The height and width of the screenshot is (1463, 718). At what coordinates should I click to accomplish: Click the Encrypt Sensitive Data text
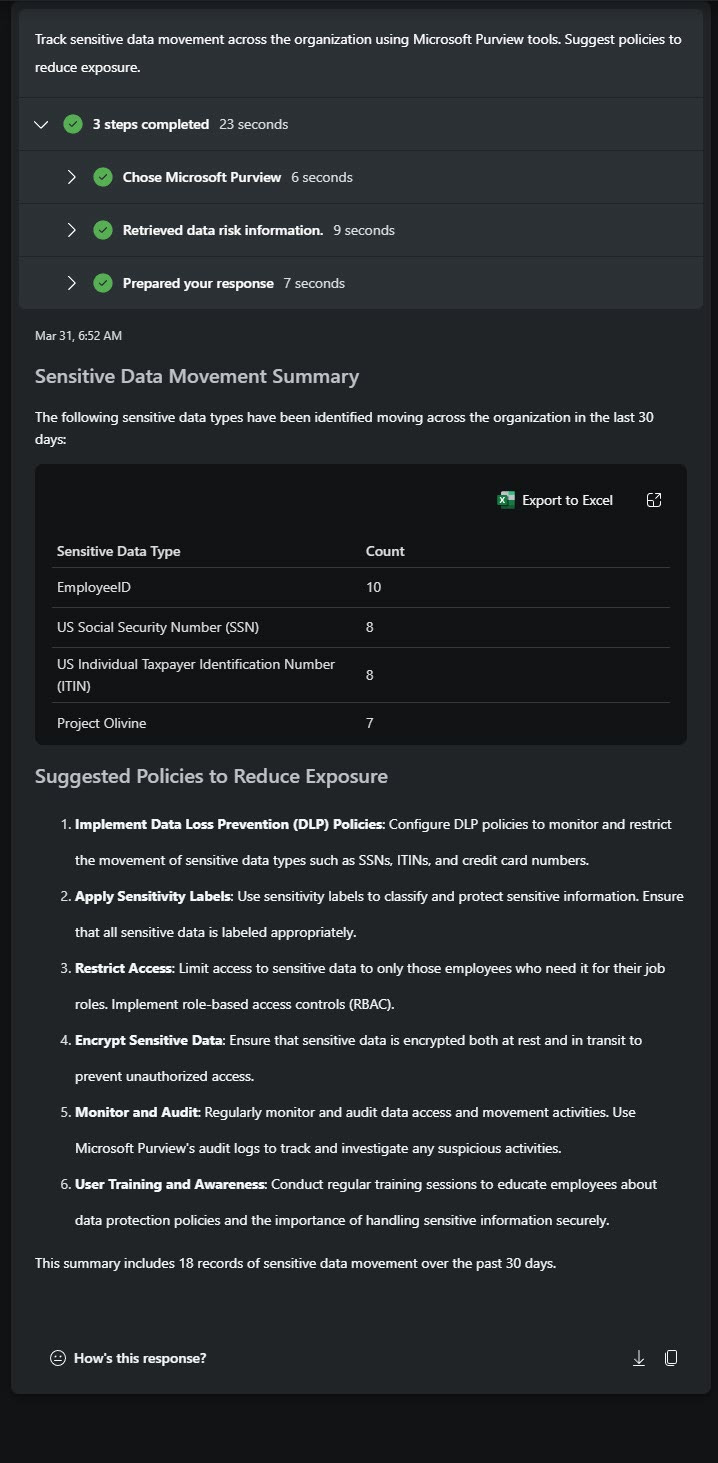click(x=148, y=1040)
